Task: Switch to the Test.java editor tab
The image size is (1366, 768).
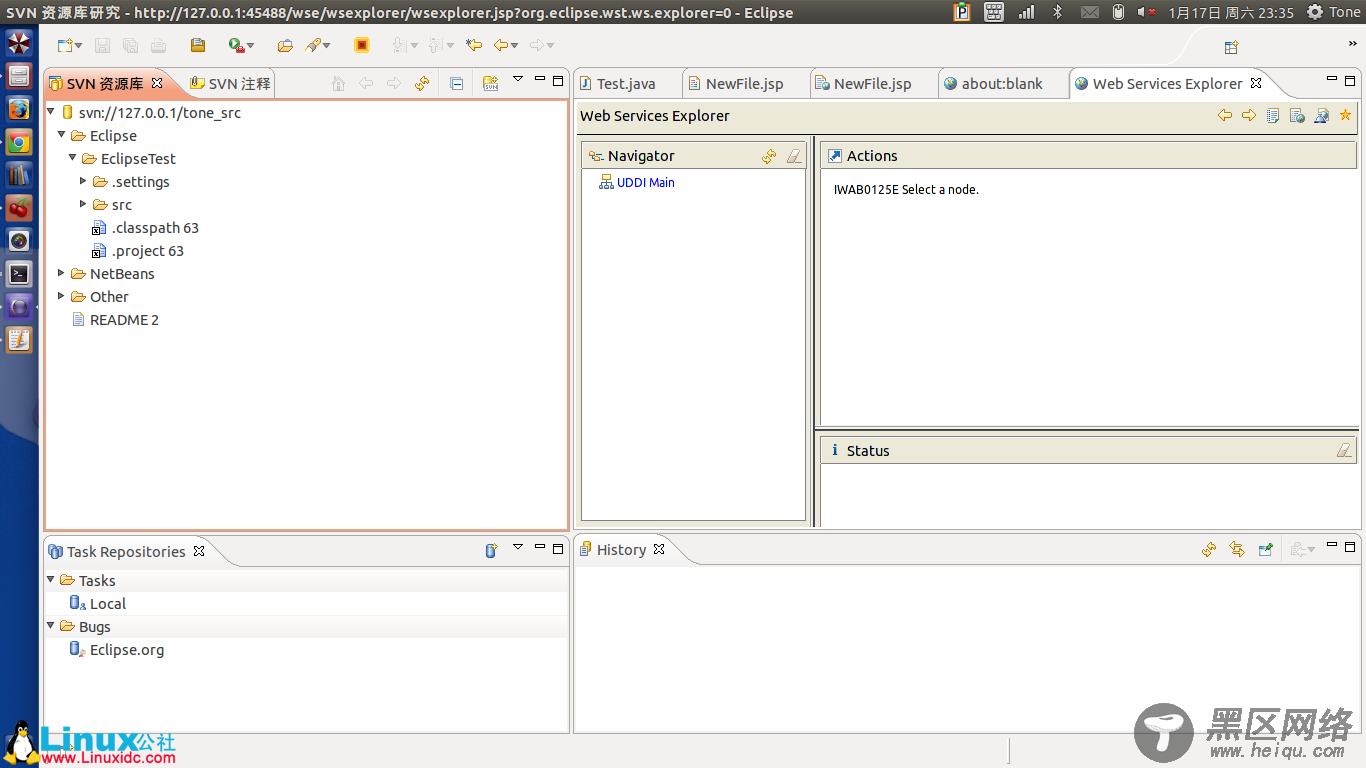Action: click(x=627, y=83)
